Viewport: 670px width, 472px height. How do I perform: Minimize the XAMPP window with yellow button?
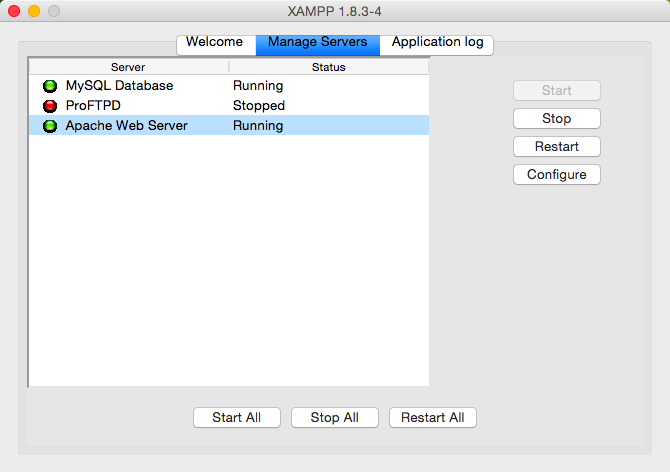tap(34, 11)
